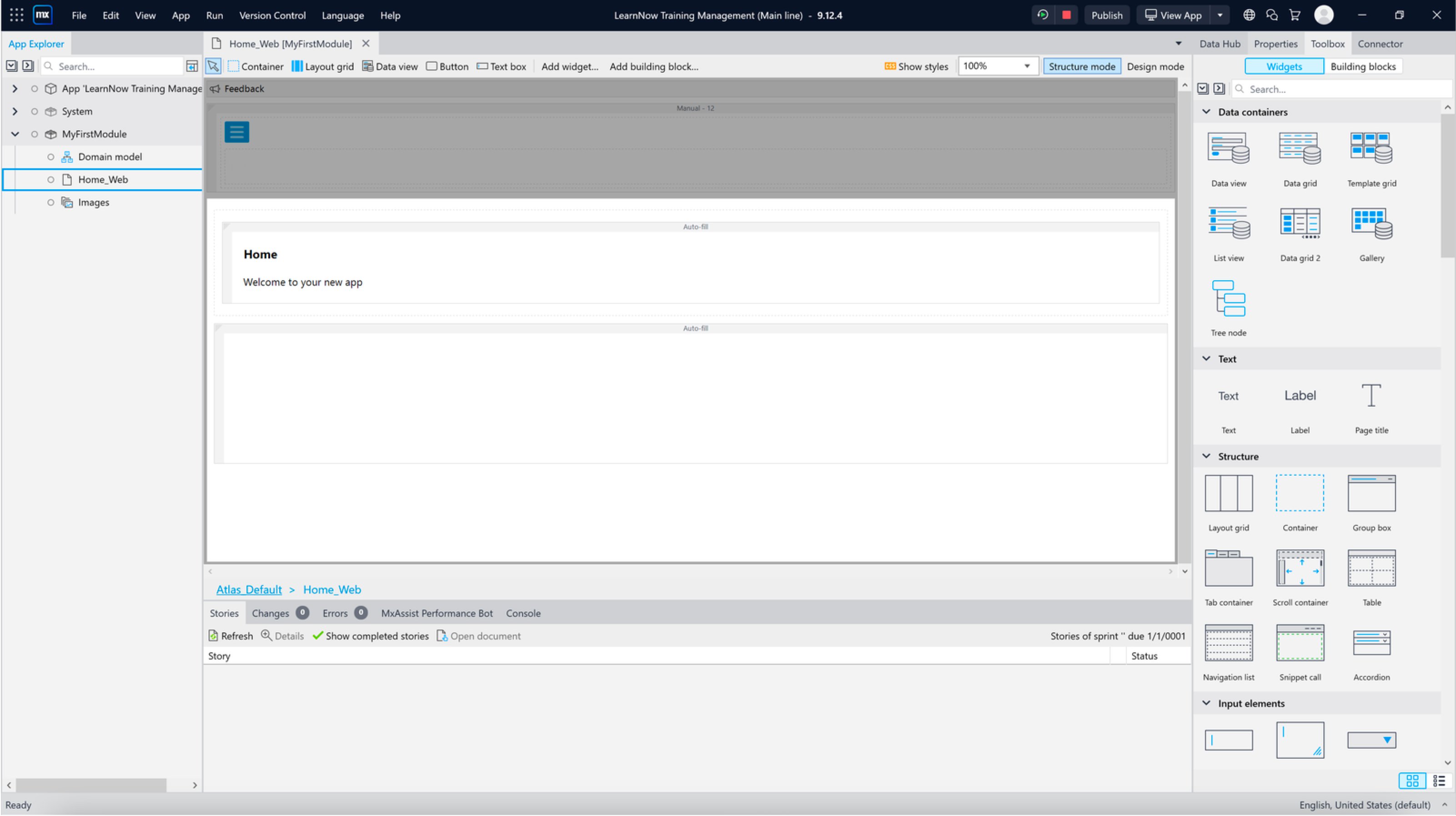Open the shopping cart Marketplace icon

(1295, 15)
